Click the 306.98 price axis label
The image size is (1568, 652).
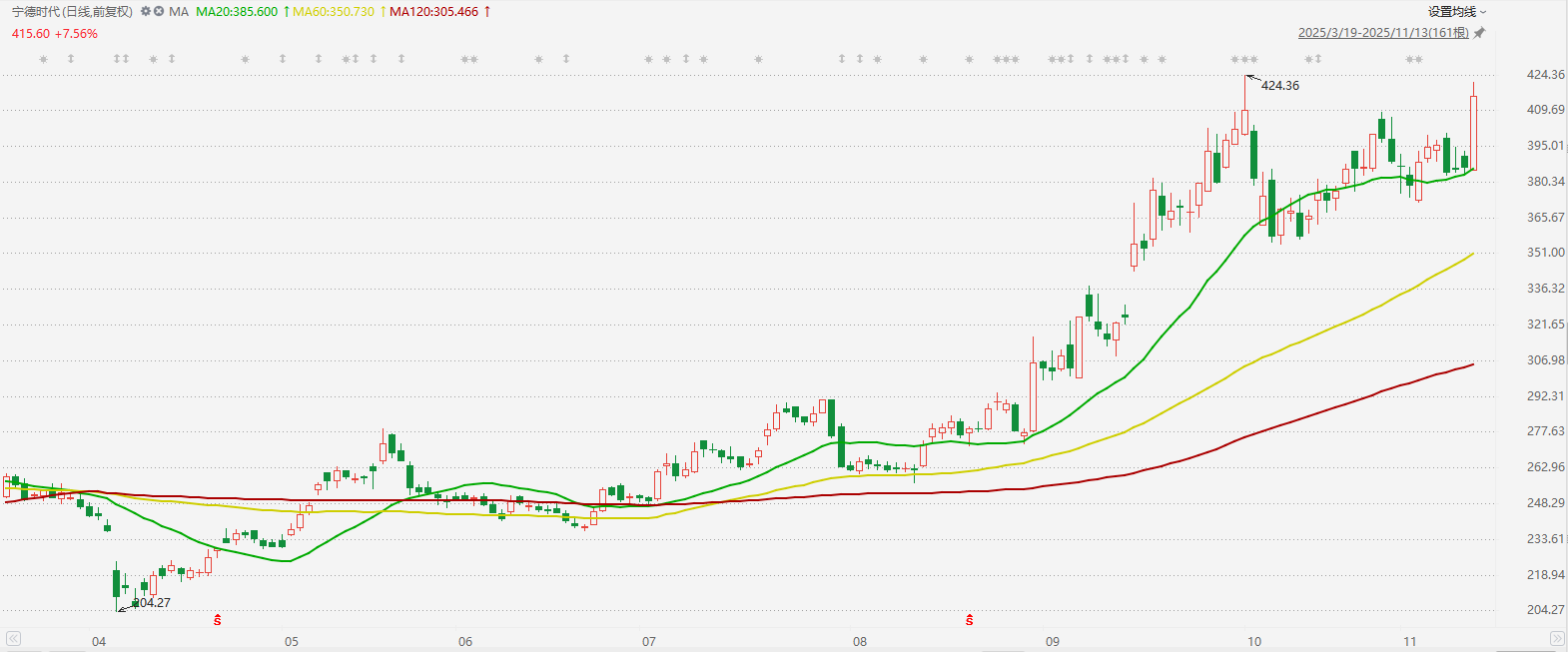[x=1546, y=360]
